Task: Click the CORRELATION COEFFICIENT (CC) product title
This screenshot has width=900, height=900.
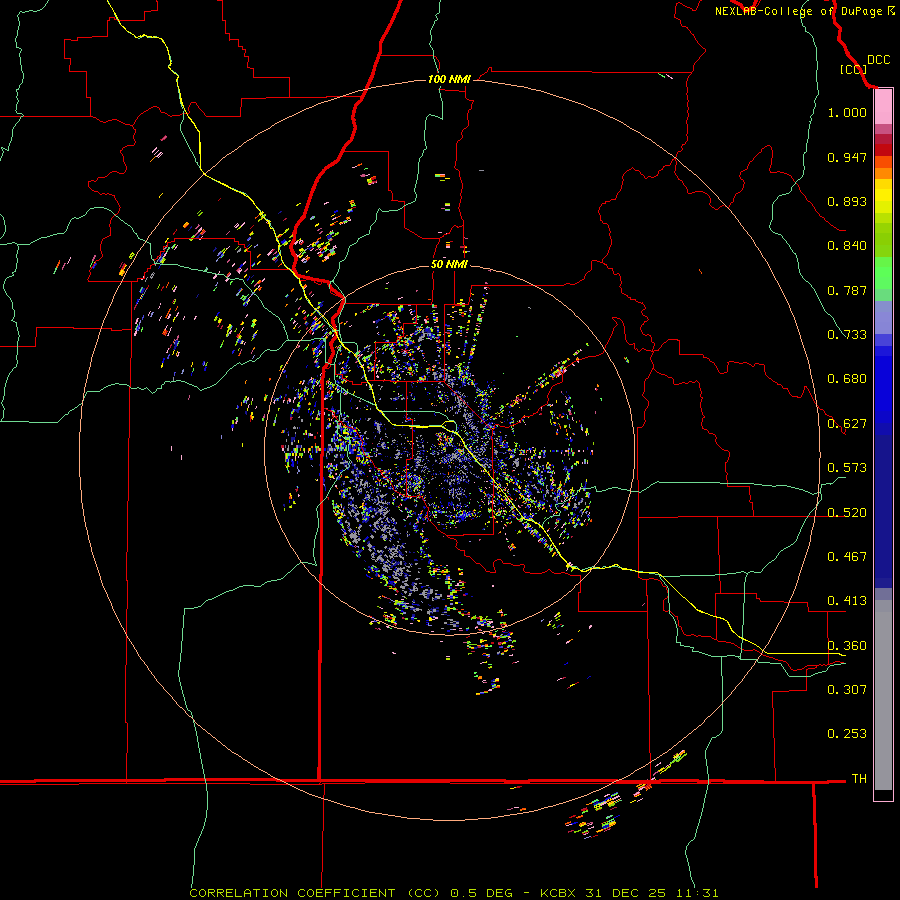Action: click(x=315, y=893)
